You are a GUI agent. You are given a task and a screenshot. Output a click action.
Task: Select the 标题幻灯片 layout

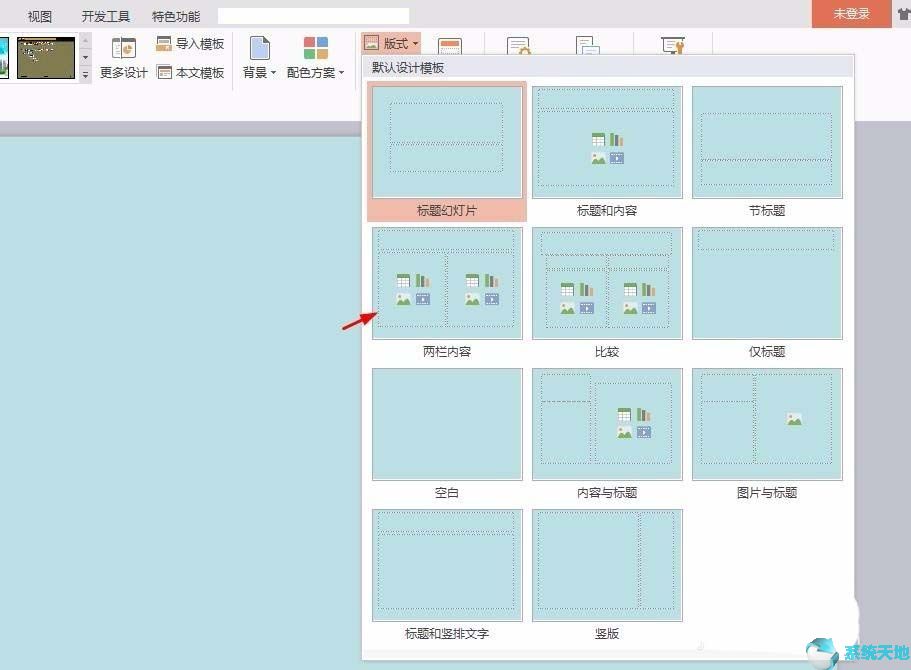[447, 151]
